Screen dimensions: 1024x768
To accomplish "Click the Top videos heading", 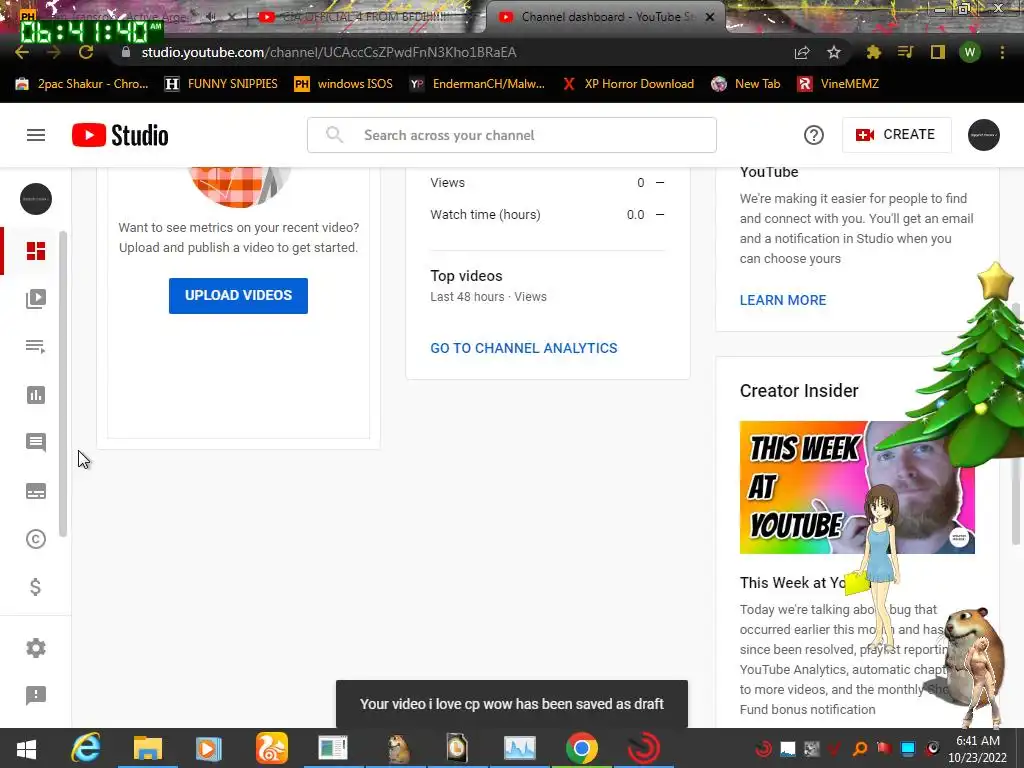I will [466, 276].
